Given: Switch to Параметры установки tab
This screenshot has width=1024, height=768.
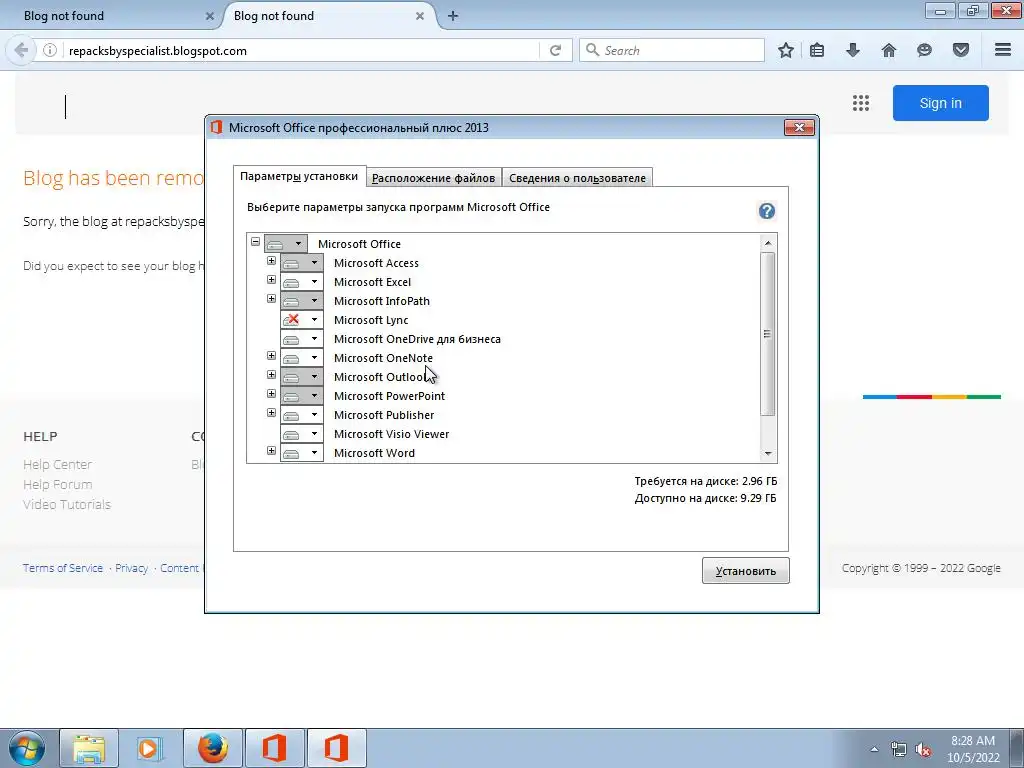Looking at the screenshot, I should [299, 176].
